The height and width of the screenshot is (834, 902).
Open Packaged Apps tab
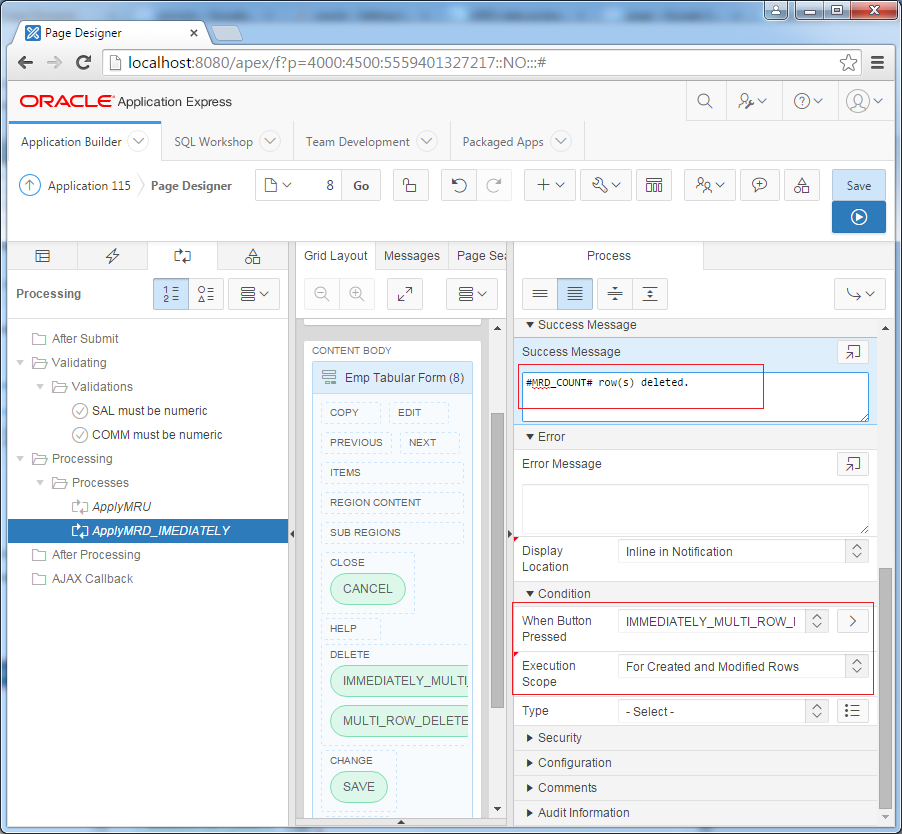[x=503, y=141]
